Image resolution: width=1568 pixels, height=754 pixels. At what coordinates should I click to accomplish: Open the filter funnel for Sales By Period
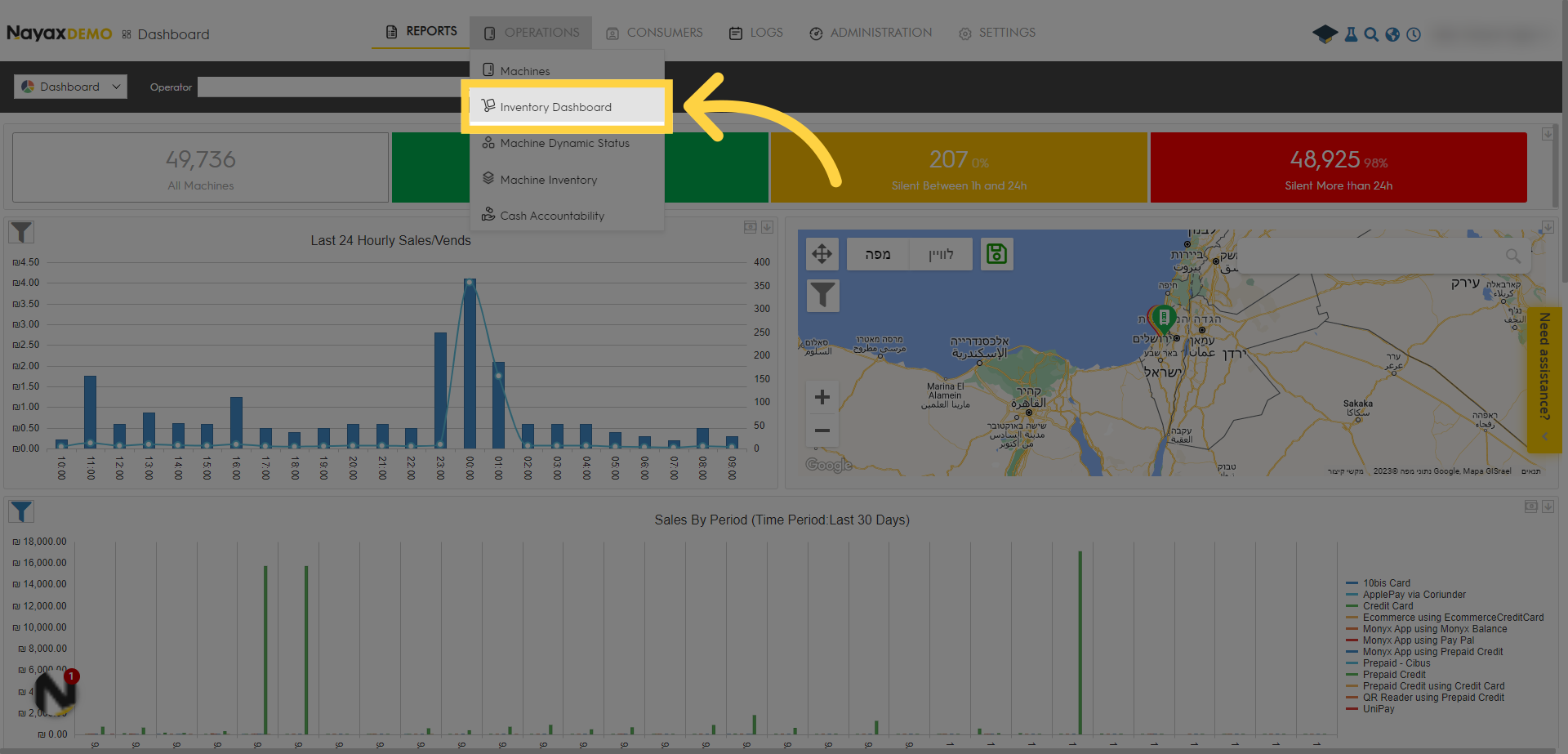point(21,511)
